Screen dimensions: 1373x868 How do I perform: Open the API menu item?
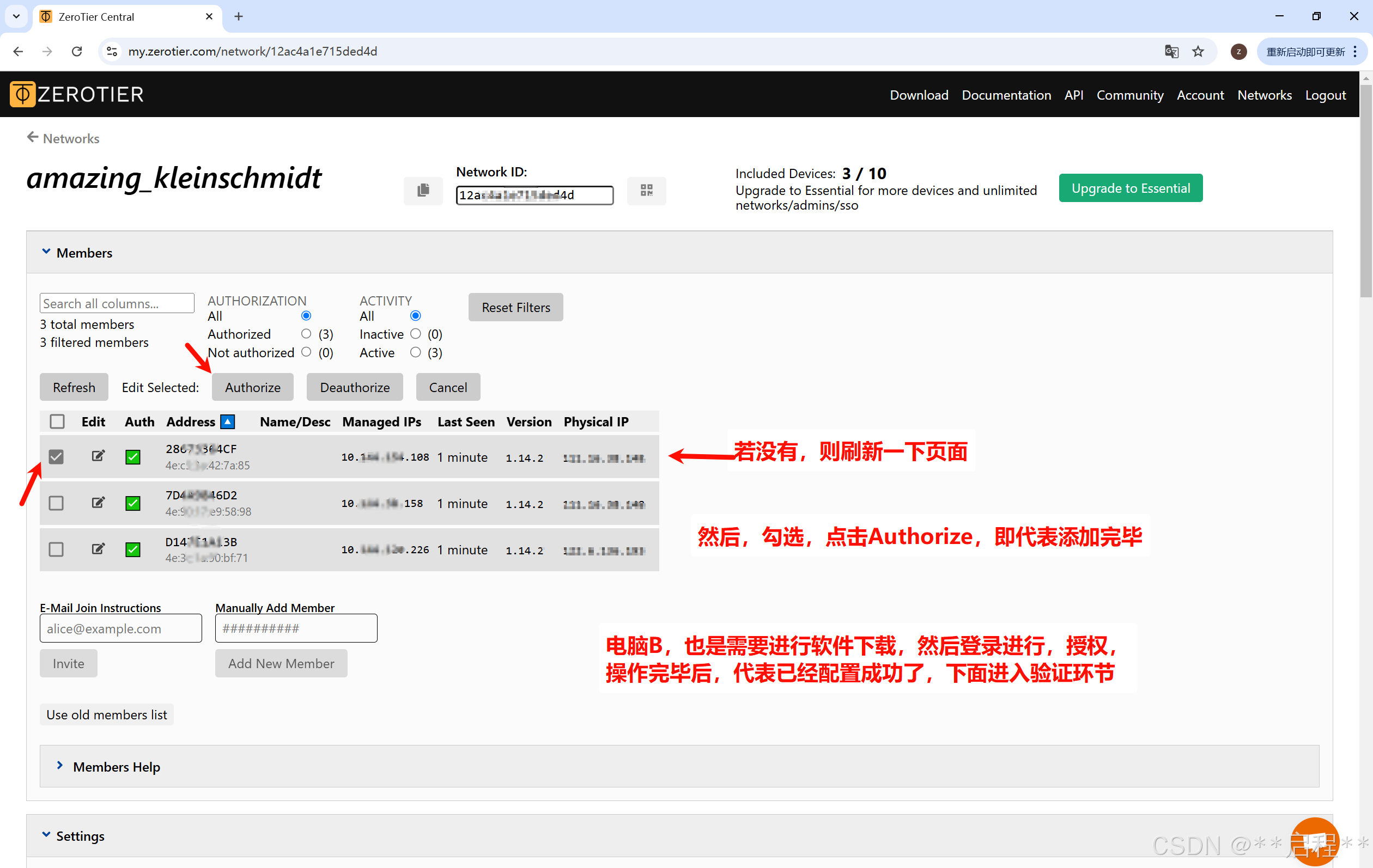[x=1074, y=95]
